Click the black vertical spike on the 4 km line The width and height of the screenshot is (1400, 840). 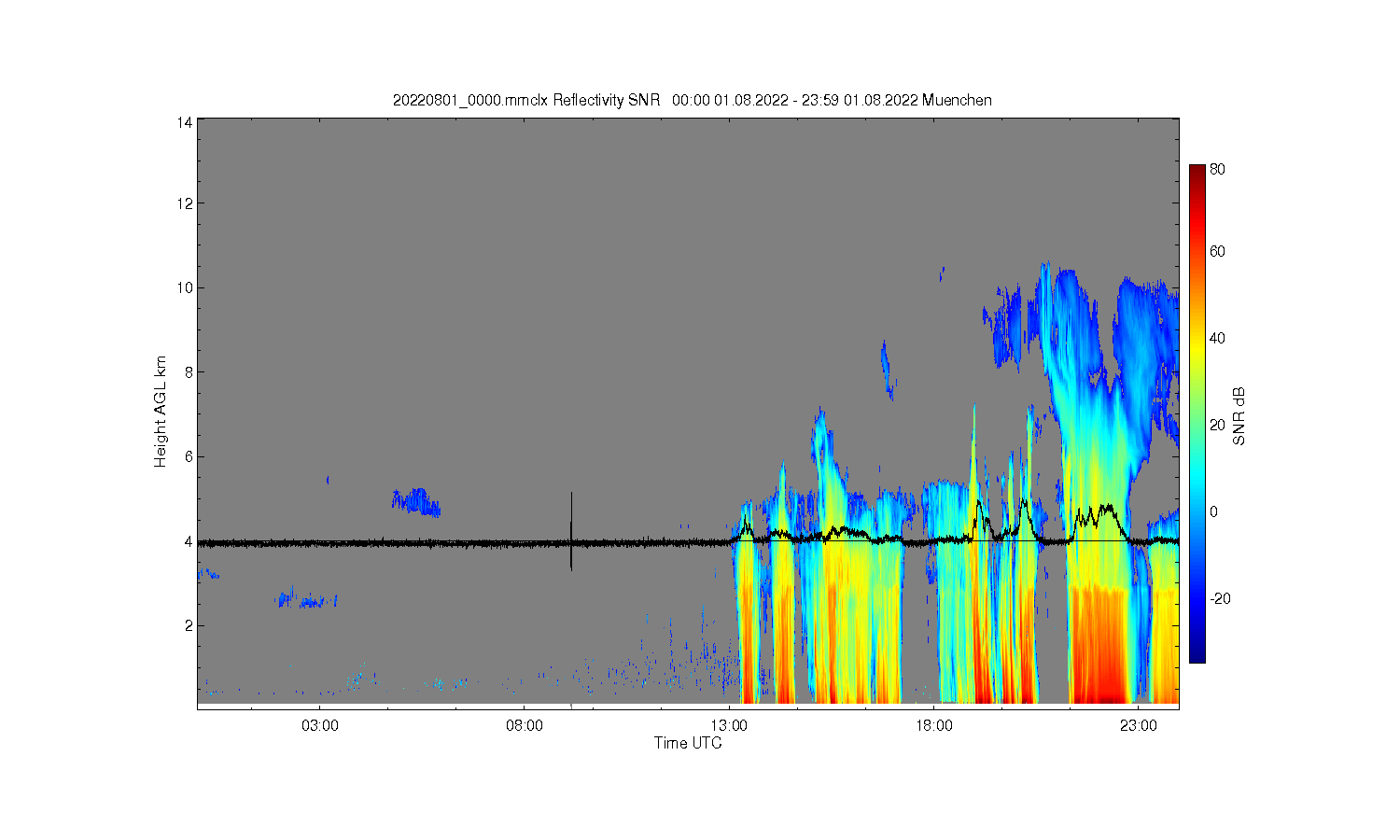(571, 530)
